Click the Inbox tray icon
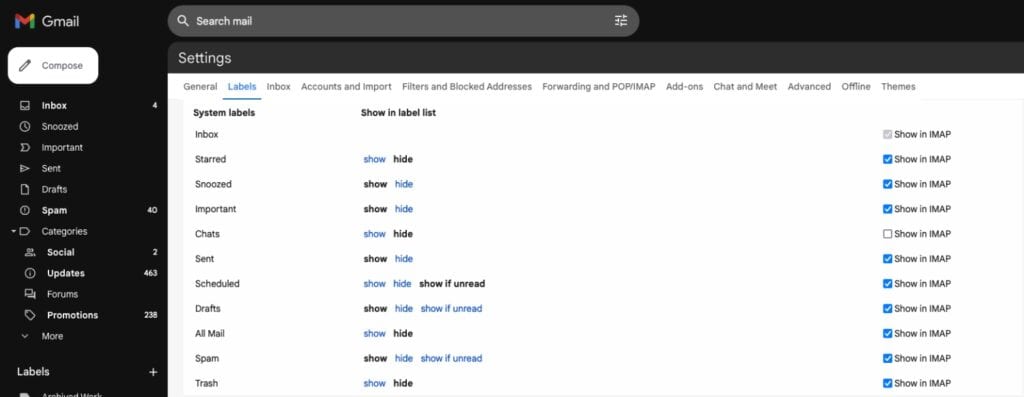Image resolution: width=1024 pixels, height=397 pixels. tap(25, 106)
